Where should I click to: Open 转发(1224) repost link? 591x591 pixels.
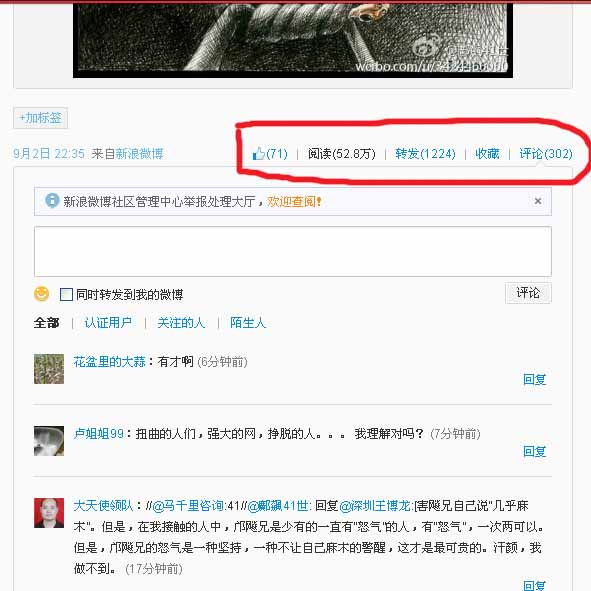[425, 154]
